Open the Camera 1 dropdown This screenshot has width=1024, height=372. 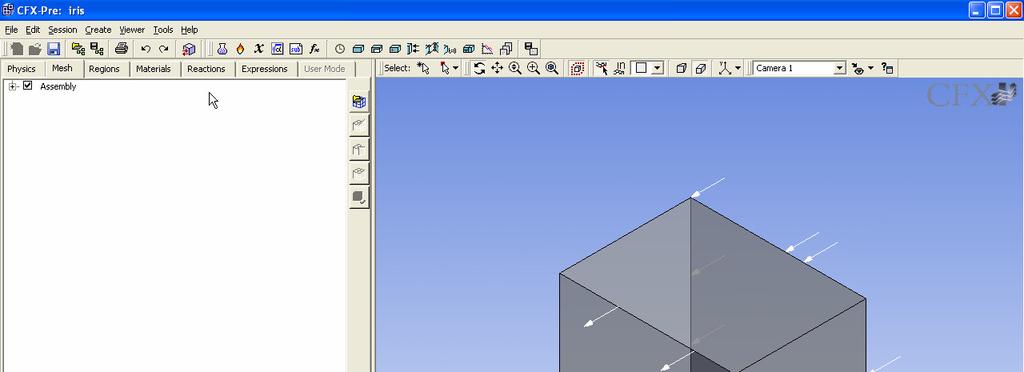839,68
